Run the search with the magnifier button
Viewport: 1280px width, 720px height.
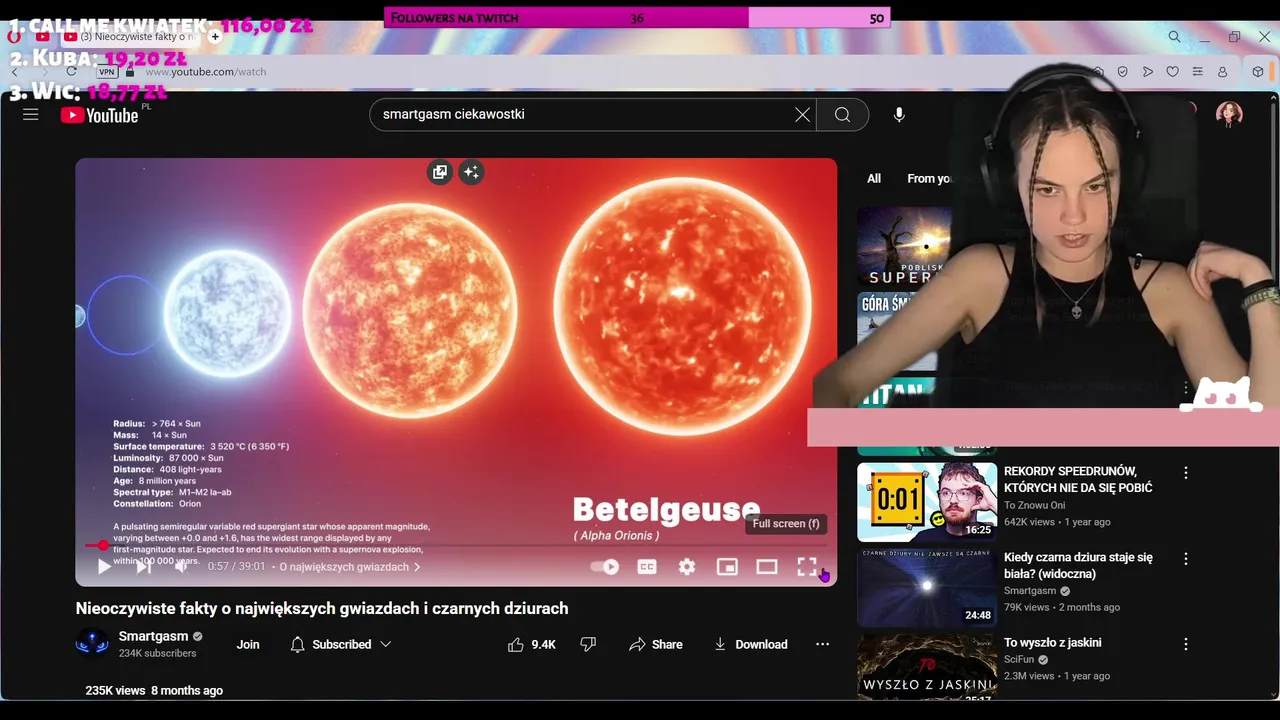(842, 115)
